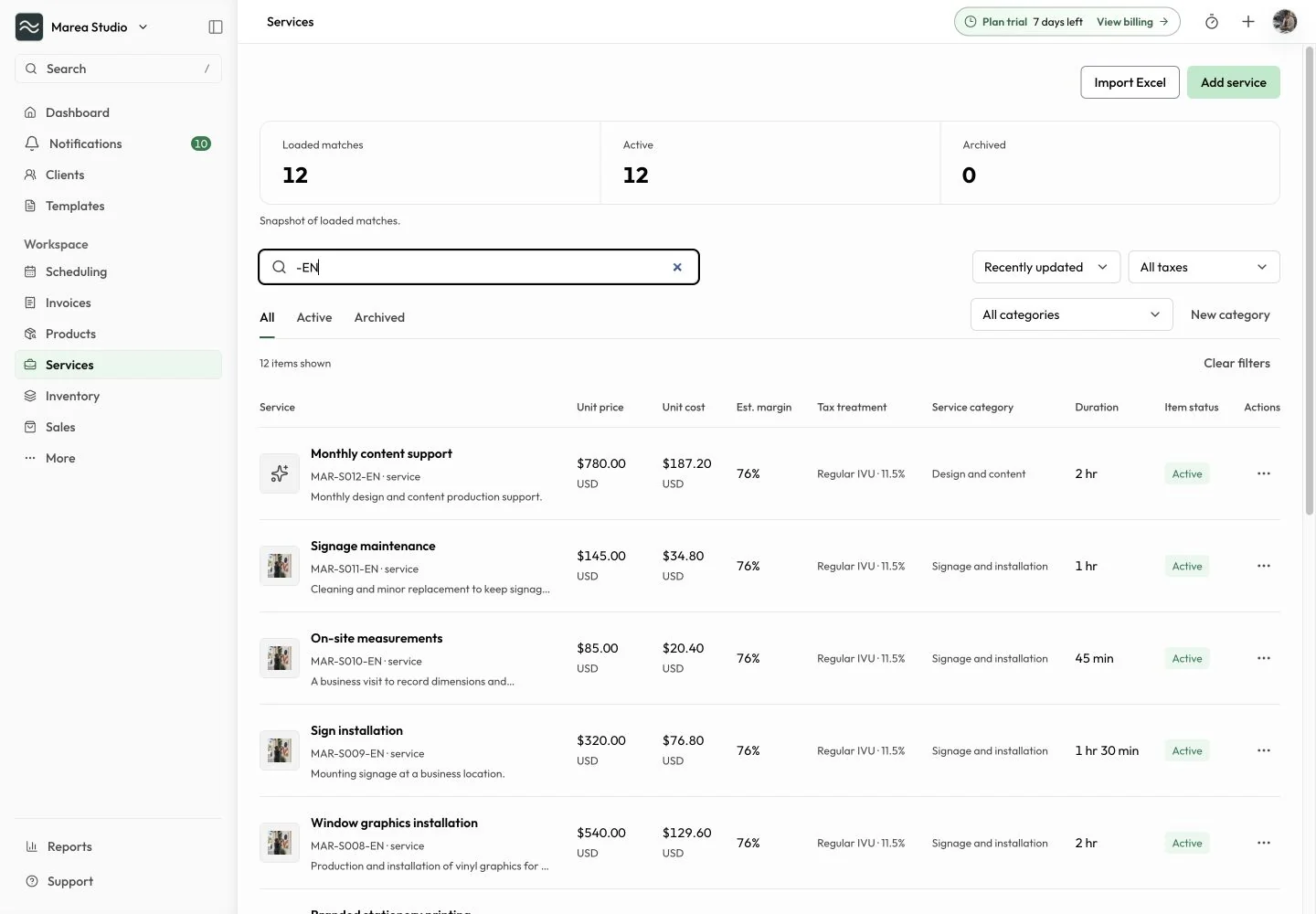This screenshot has height=914, width=1316.
Task: Open actions menu for On-site measurements
Action: point(1264,658)
